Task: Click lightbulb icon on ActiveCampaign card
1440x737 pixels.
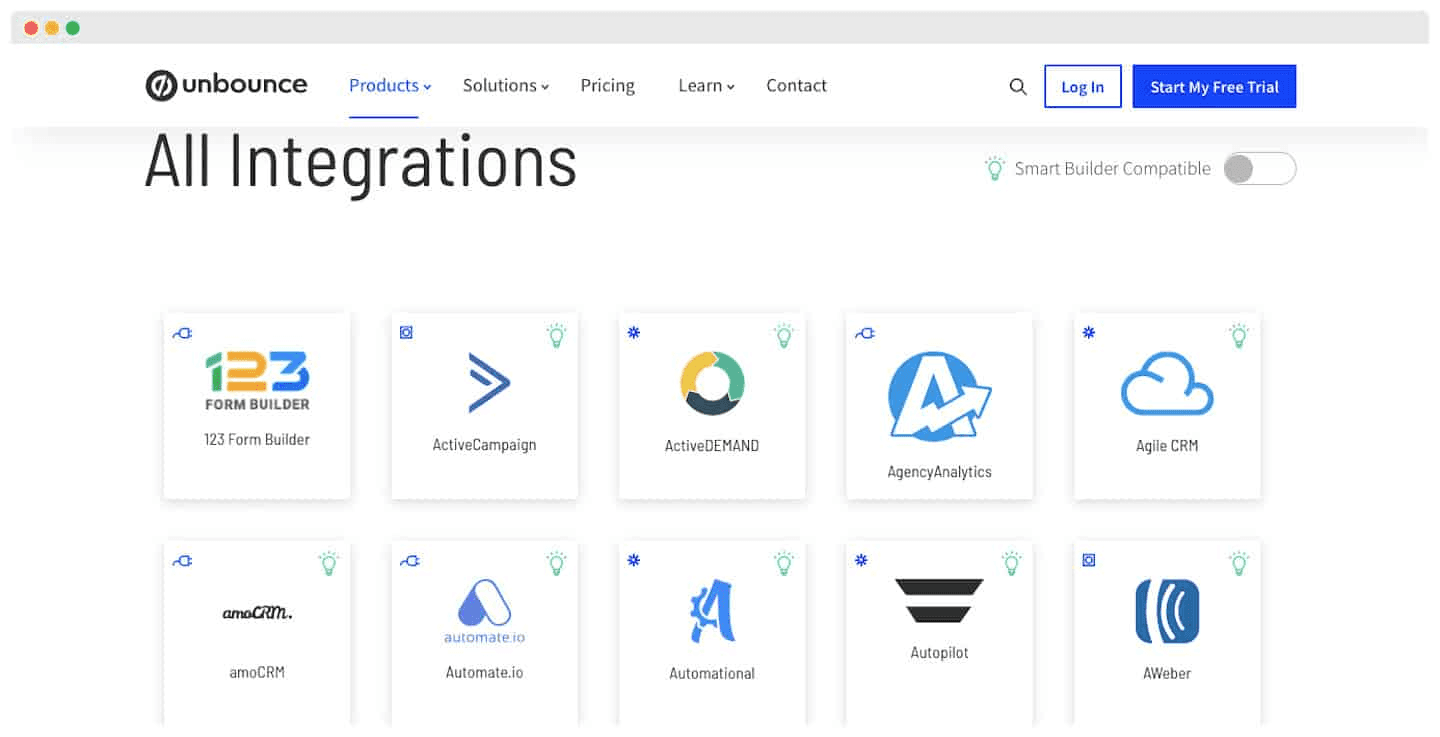Action: click(557, 335)
